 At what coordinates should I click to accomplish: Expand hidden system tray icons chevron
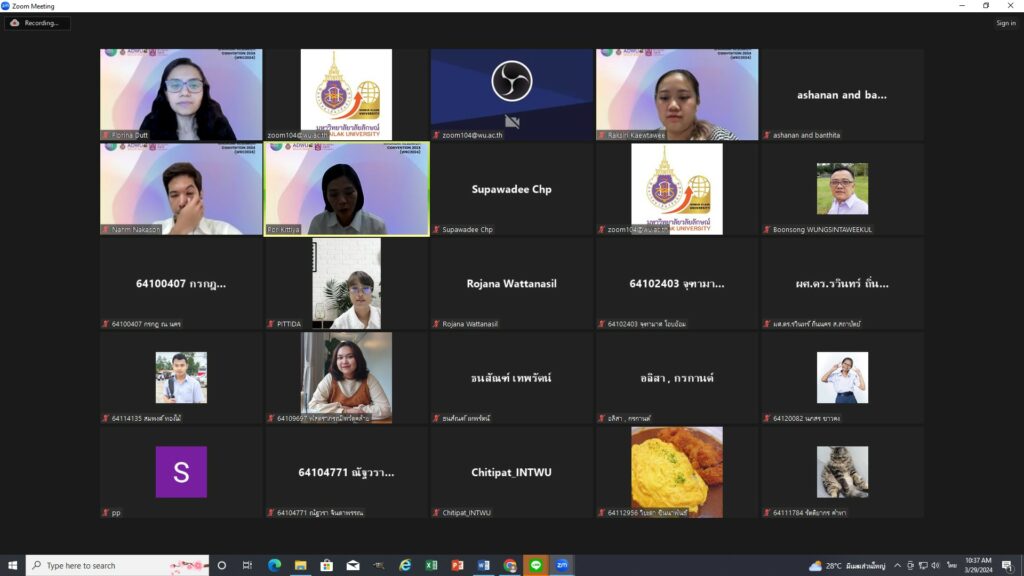897,565
